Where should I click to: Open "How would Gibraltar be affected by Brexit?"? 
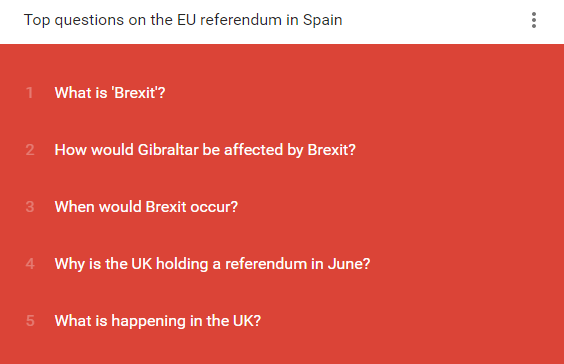(x=205, y=150)
